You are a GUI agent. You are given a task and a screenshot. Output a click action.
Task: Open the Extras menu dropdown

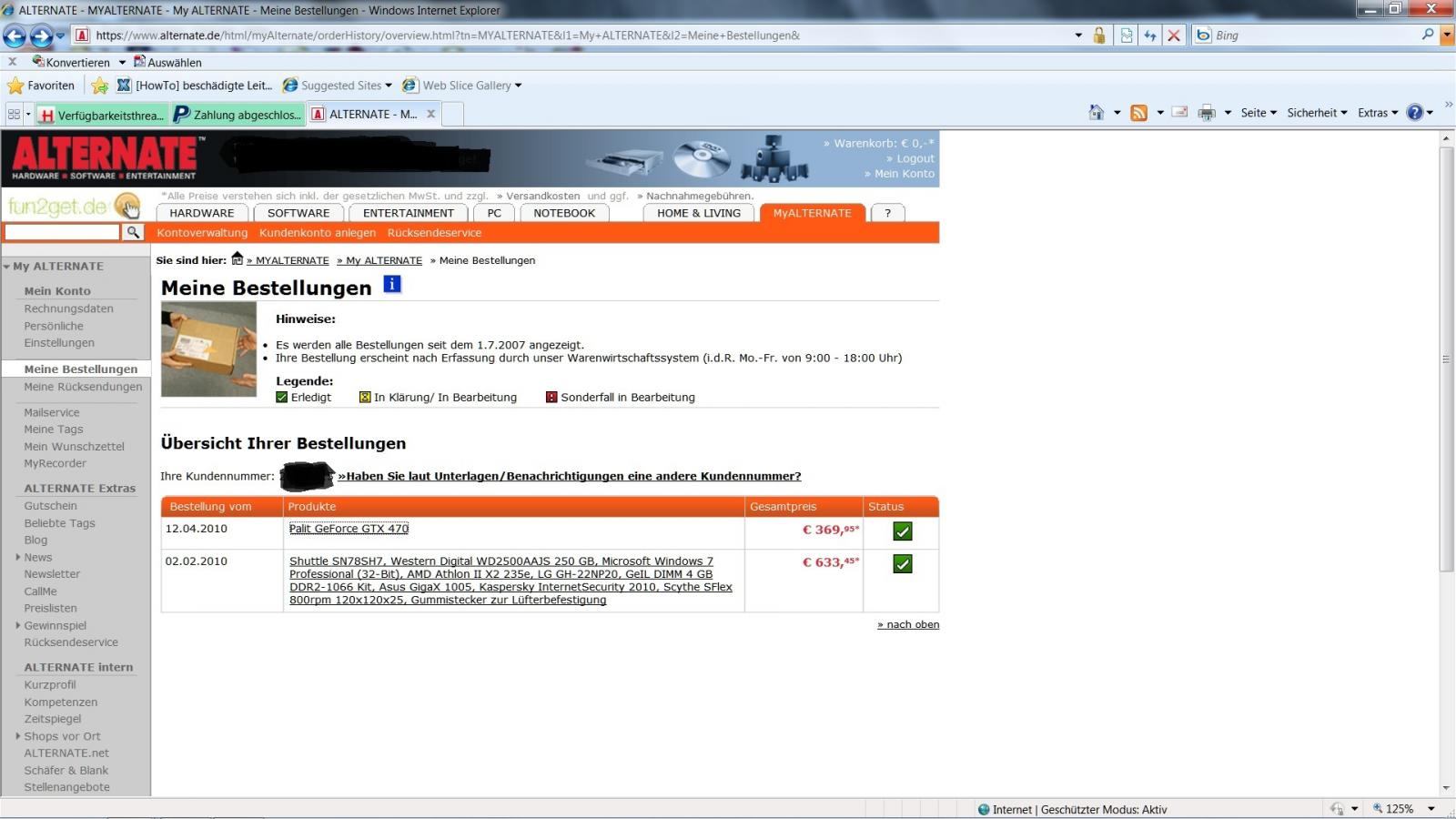point(1378,113)
